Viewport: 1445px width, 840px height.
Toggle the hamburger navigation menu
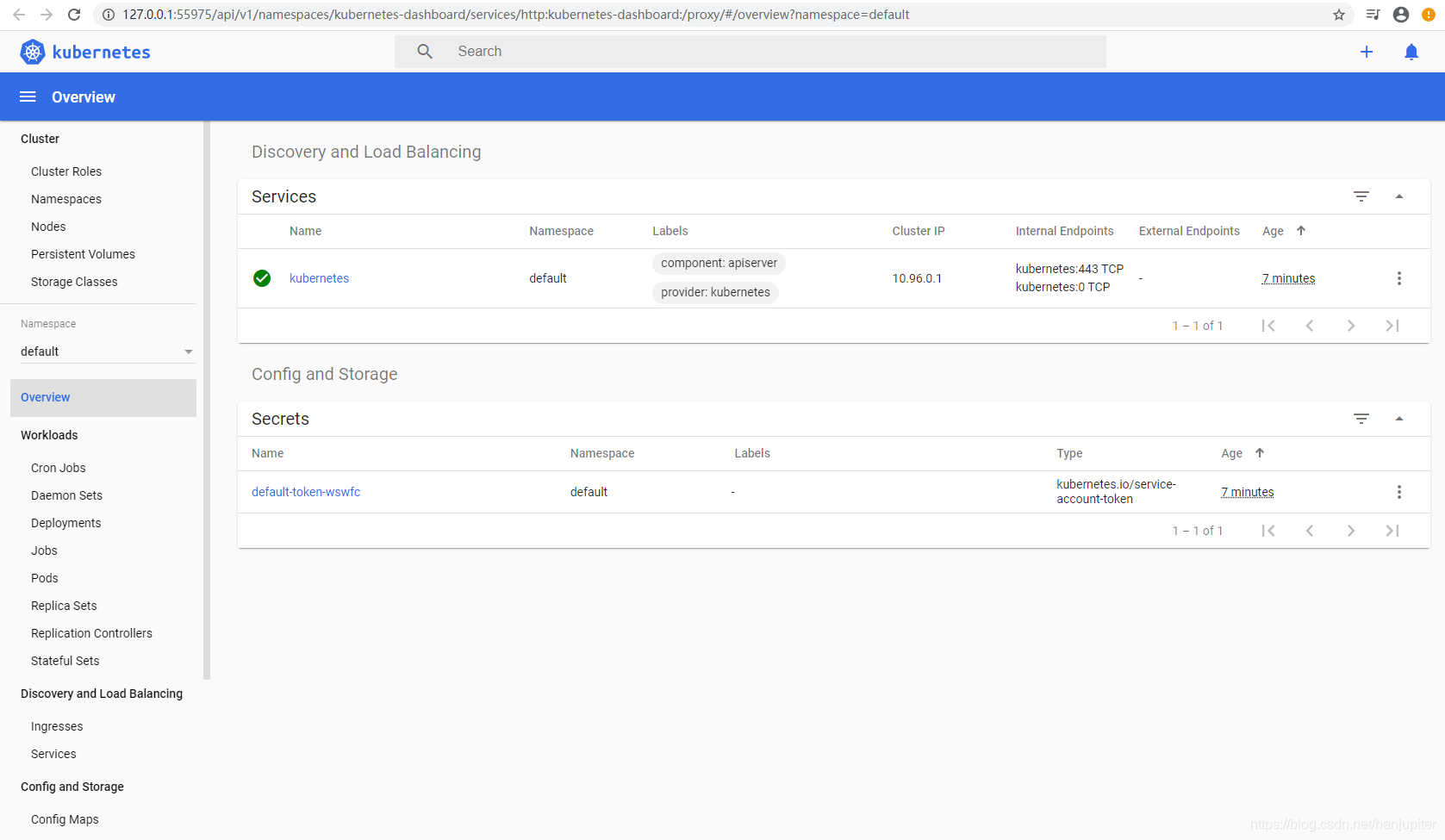tap(28, 97)
